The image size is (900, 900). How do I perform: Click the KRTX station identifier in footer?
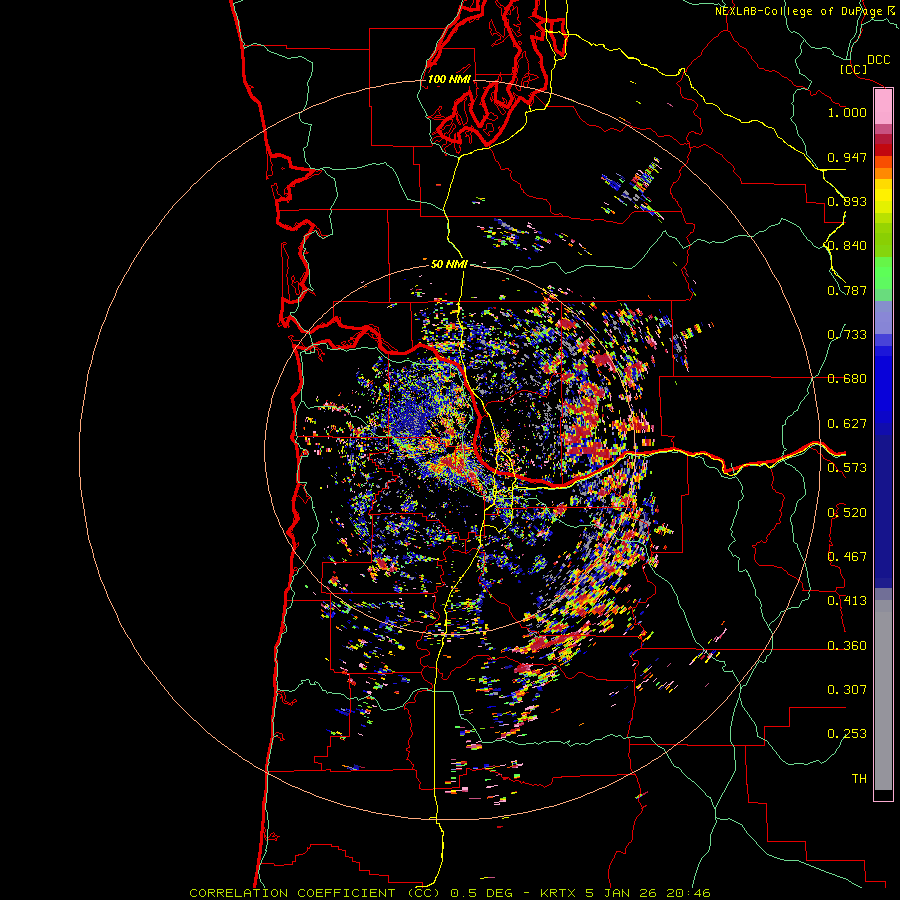click(x=558, y=893)
